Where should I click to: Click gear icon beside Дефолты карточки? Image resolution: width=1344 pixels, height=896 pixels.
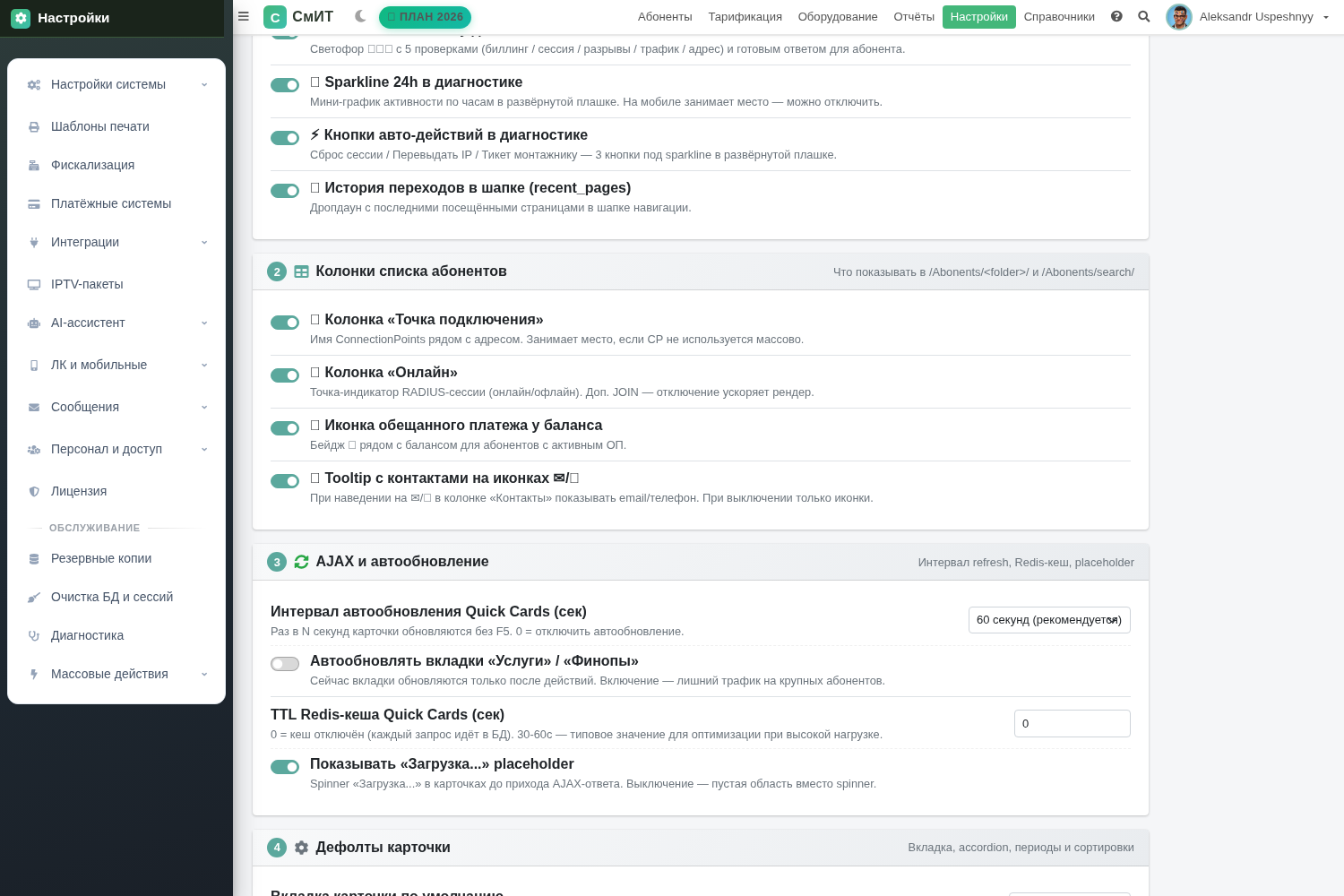click(x=302, y=848)
